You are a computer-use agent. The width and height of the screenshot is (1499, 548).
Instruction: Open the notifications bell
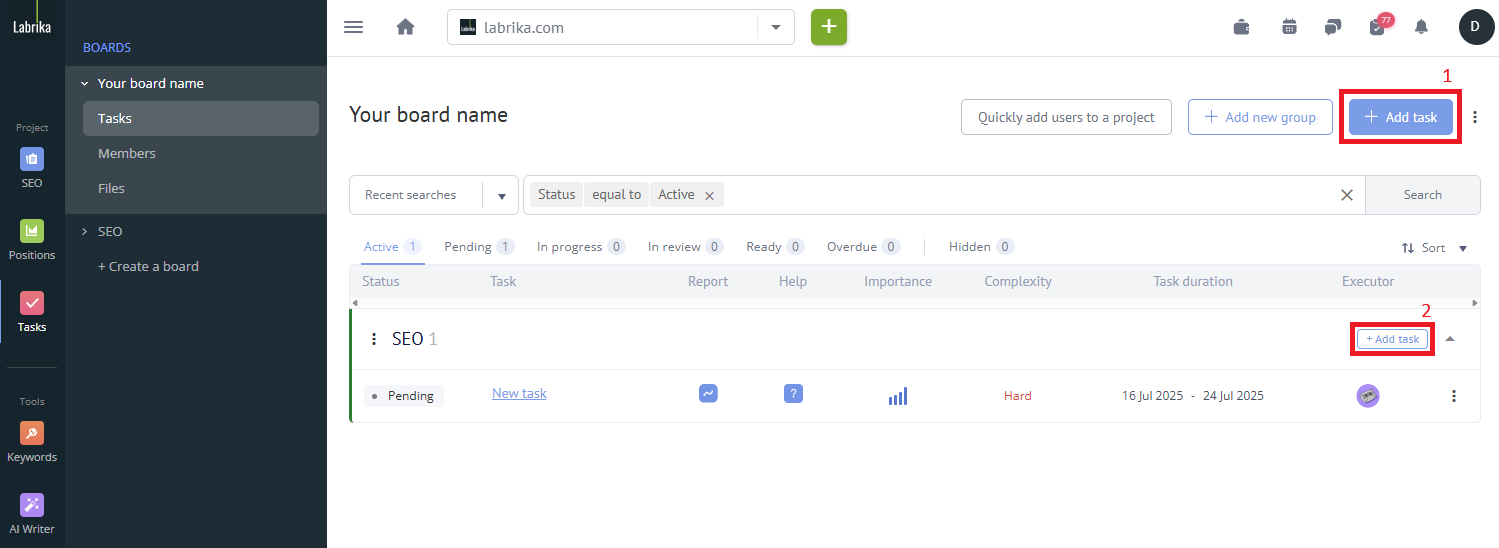click(x=1421, y=27)
